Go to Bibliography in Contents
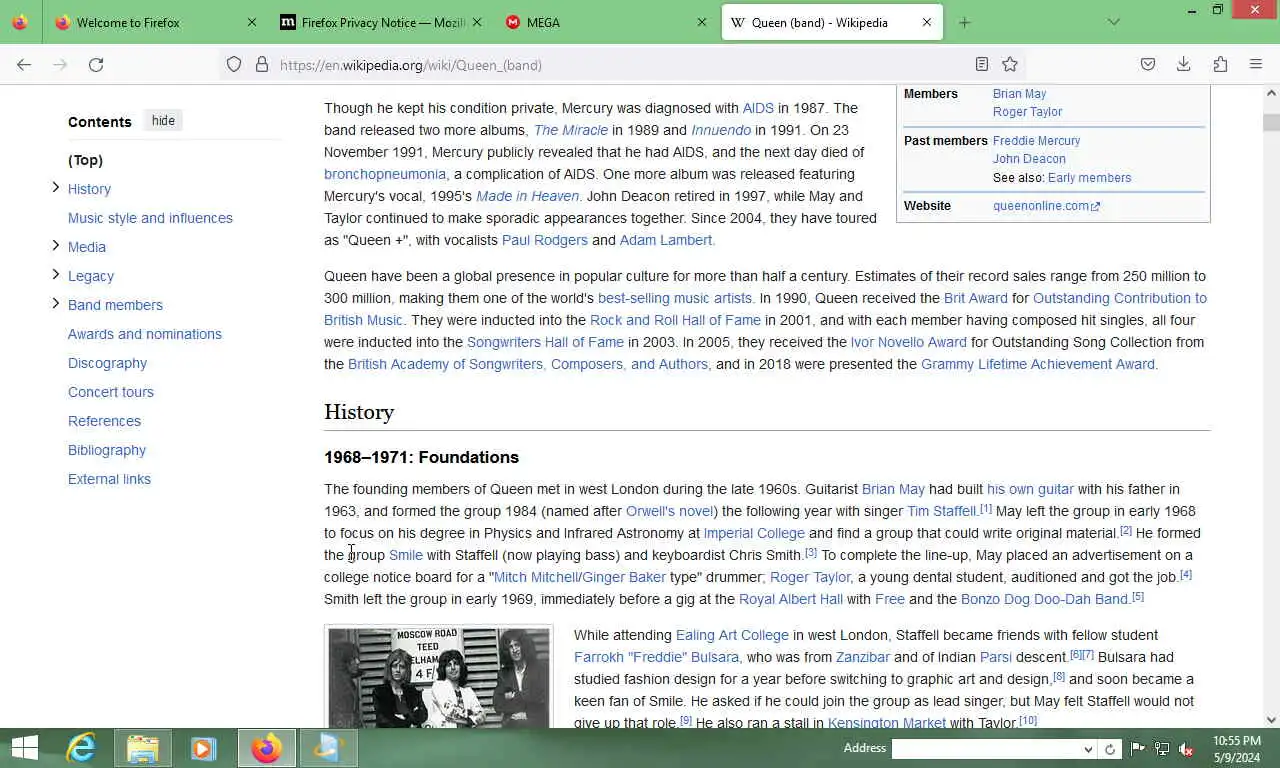1280x768 pixels. tap(107, 450)
